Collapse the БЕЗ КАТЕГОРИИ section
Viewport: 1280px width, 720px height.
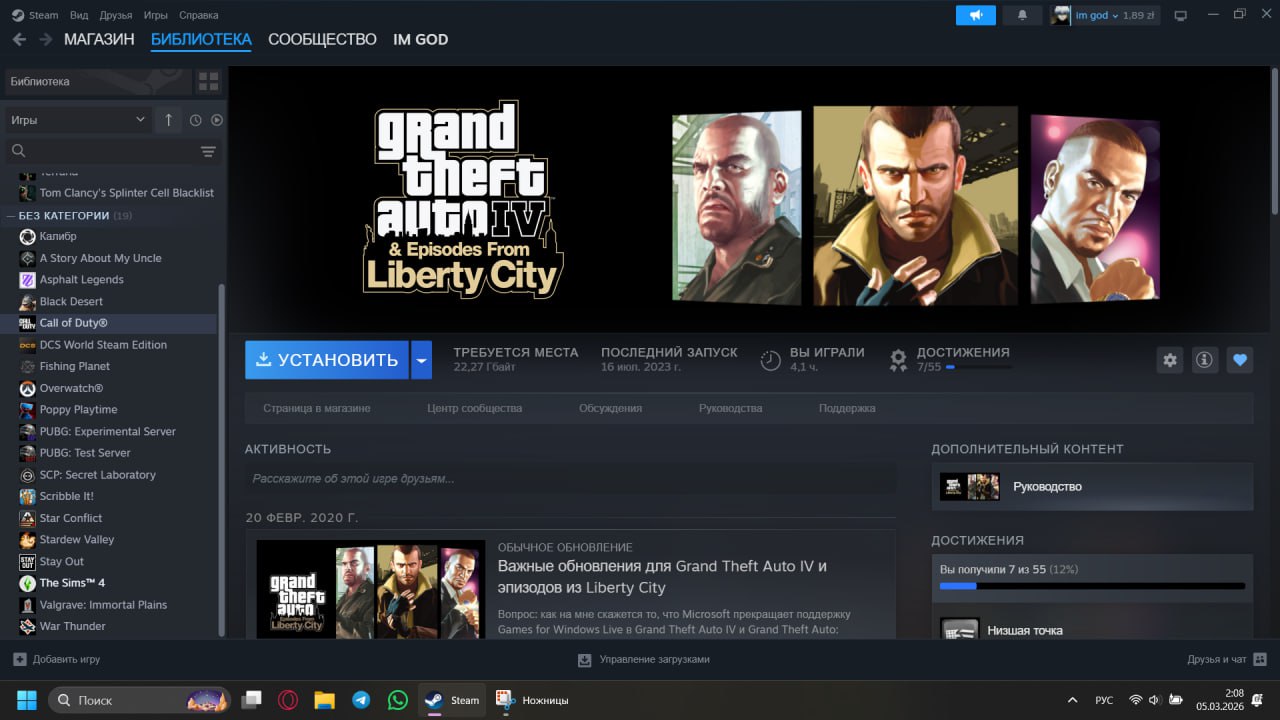pyautogui.click(x=12, y=215)
